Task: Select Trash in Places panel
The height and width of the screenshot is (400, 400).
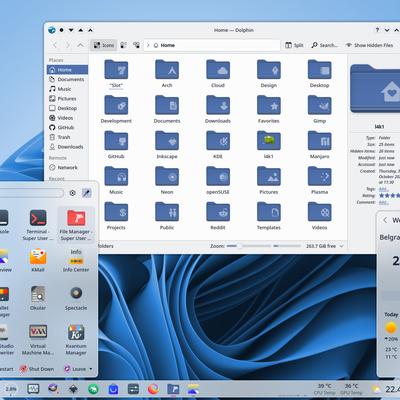Action: [67, 137]
